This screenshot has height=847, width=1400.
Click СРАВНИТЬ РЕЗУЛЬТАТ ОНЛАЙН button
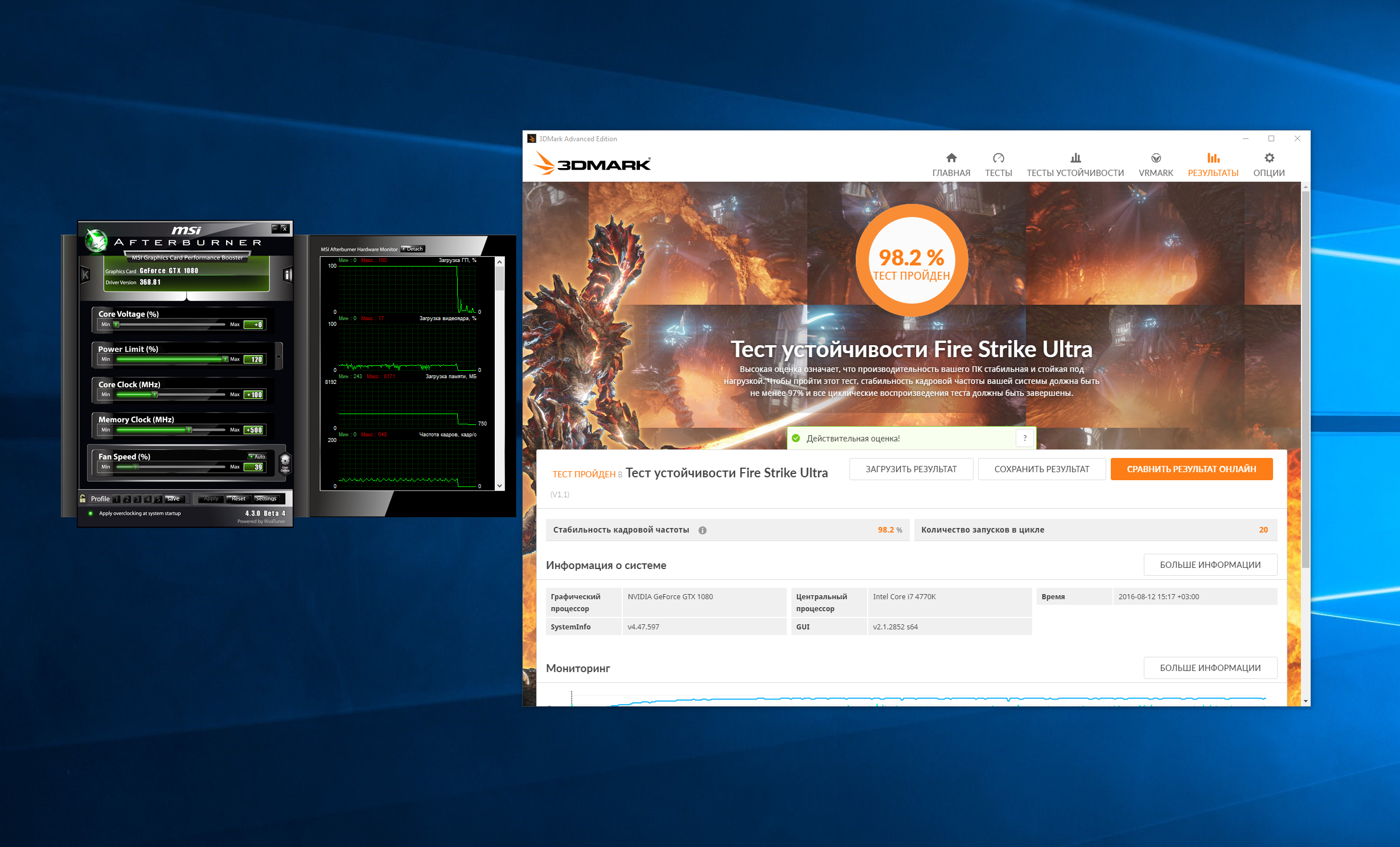pyautogui.click(x=1191, y=469)
